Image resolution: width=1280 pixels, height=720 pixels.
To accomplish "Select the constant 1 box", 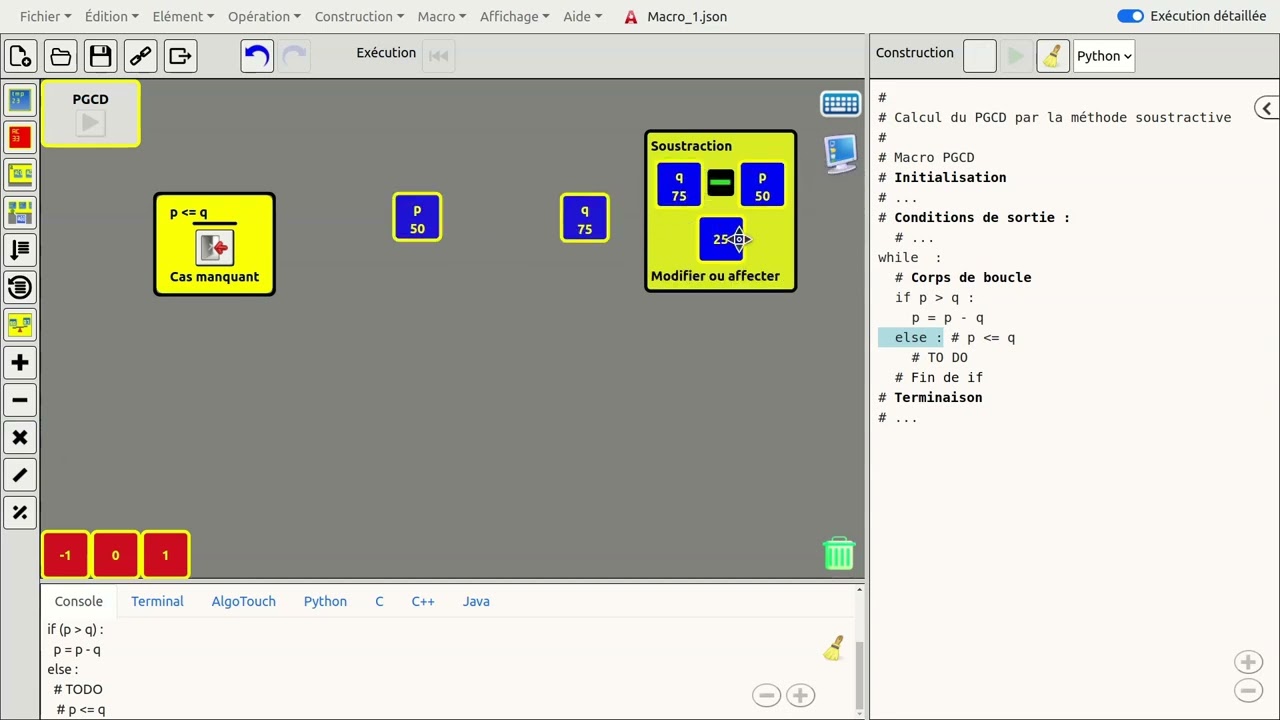I will (165, 555).
